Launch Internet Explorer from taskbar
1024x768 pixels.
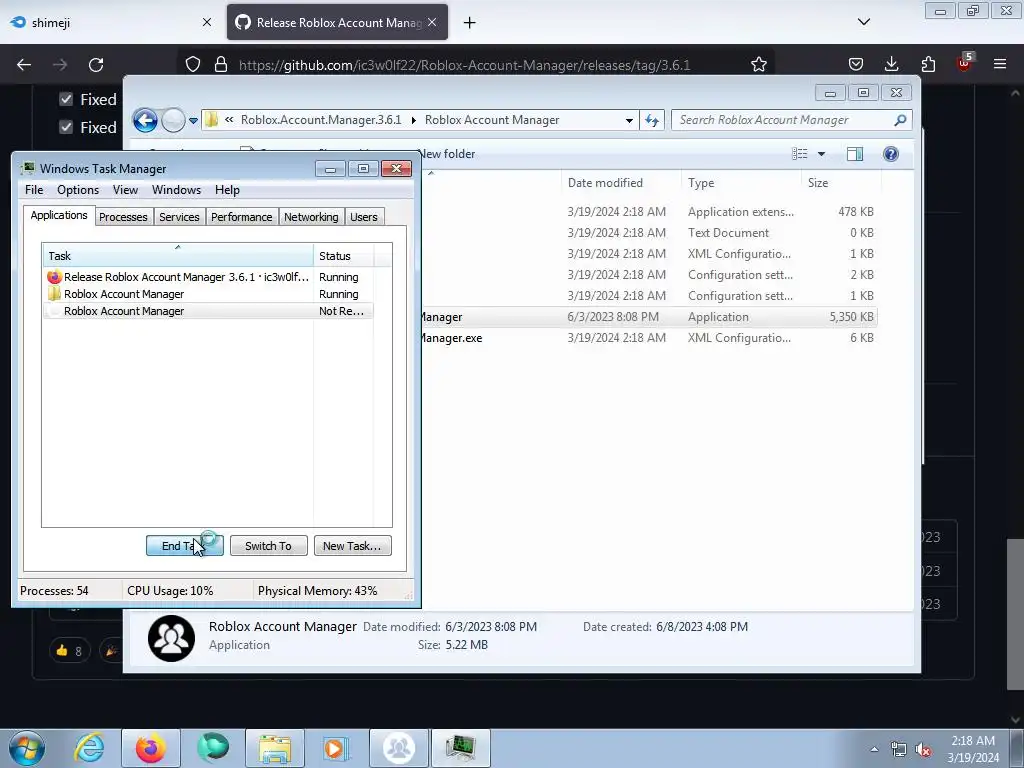[89, 748]
